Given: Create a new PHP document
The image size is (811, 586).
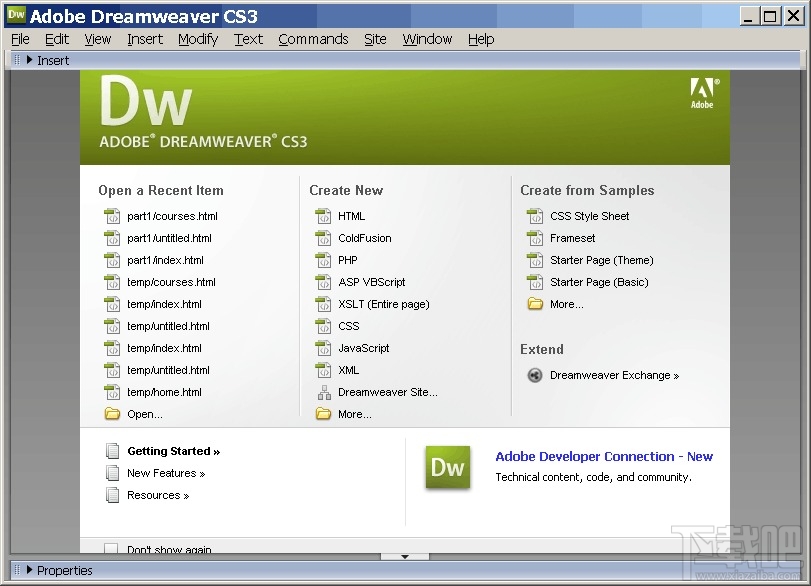Looking at the screenshot, I should pyautogui.click(x=346, y=260).
